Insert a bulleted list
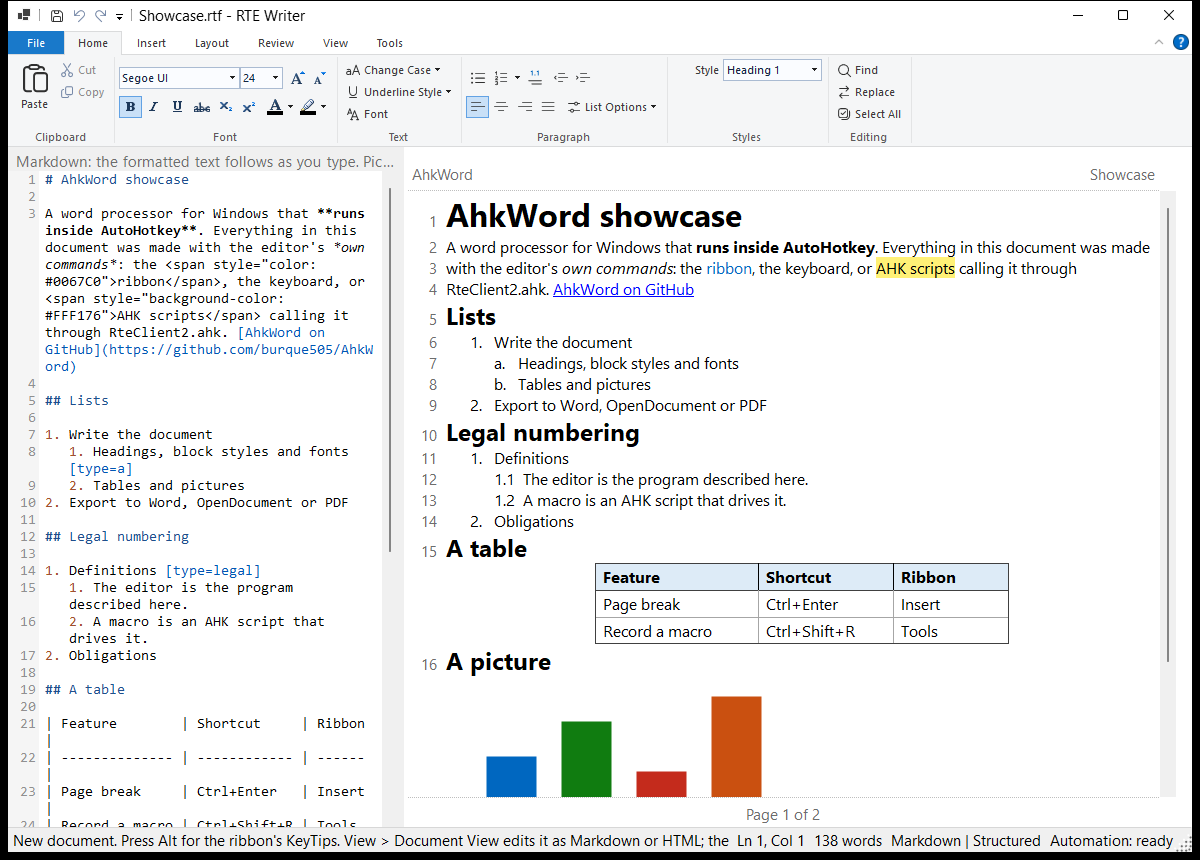 [478, 78]
